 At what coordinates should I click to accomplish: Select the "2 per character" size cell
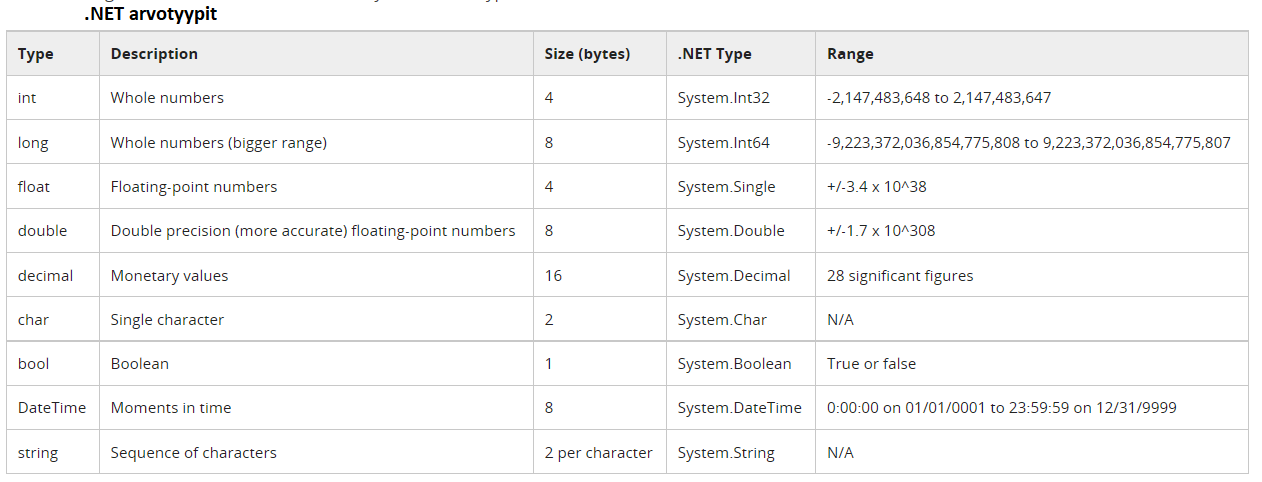pyautogui.click(x=598, y=453)
